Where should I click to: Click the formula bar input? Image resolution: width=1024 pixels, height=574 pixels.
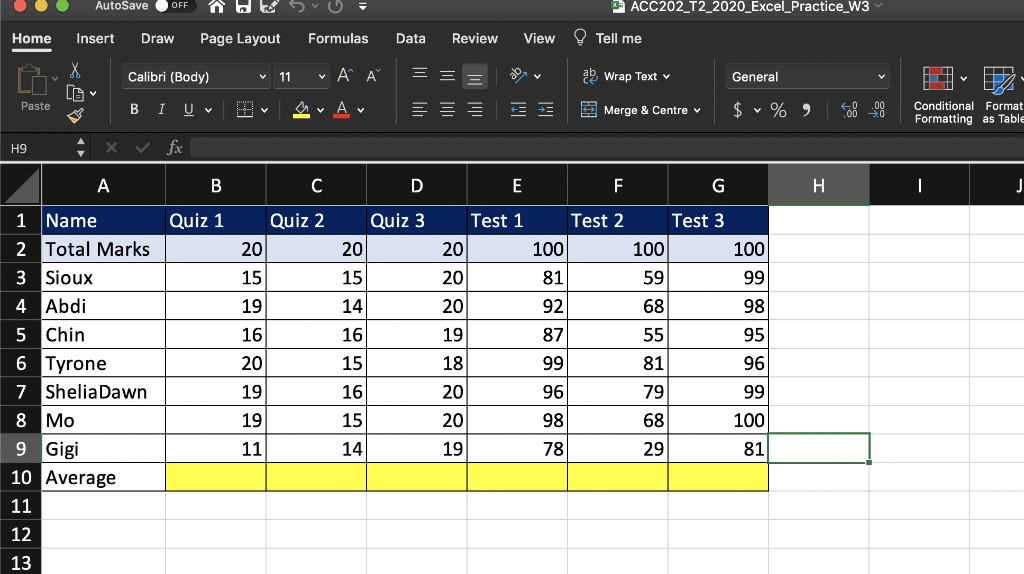point(607,148)
